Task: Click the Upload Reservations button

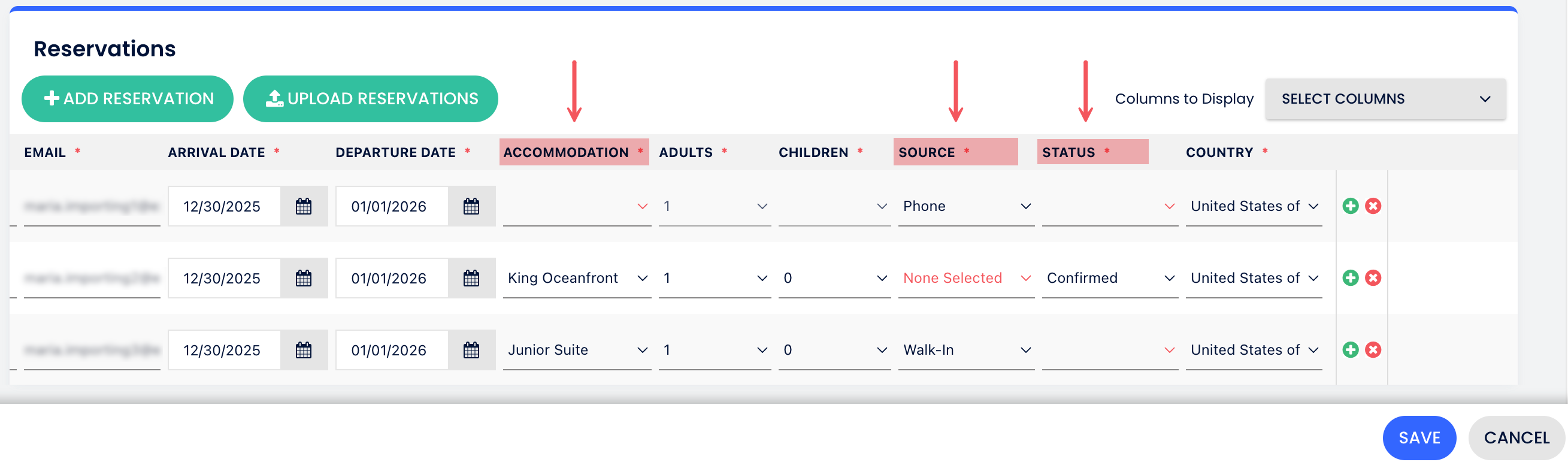Action: click(371, 99)
